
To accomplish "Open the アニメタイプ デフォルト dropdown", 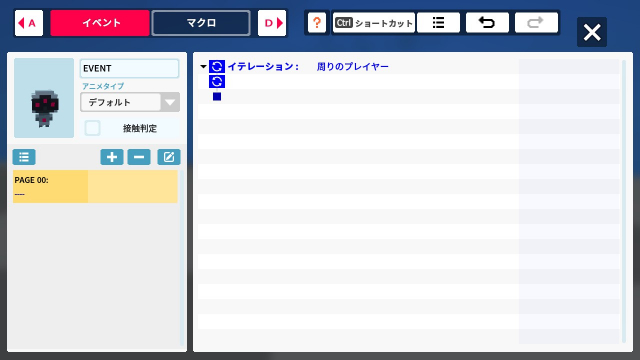I will click(x=130, y=102).
